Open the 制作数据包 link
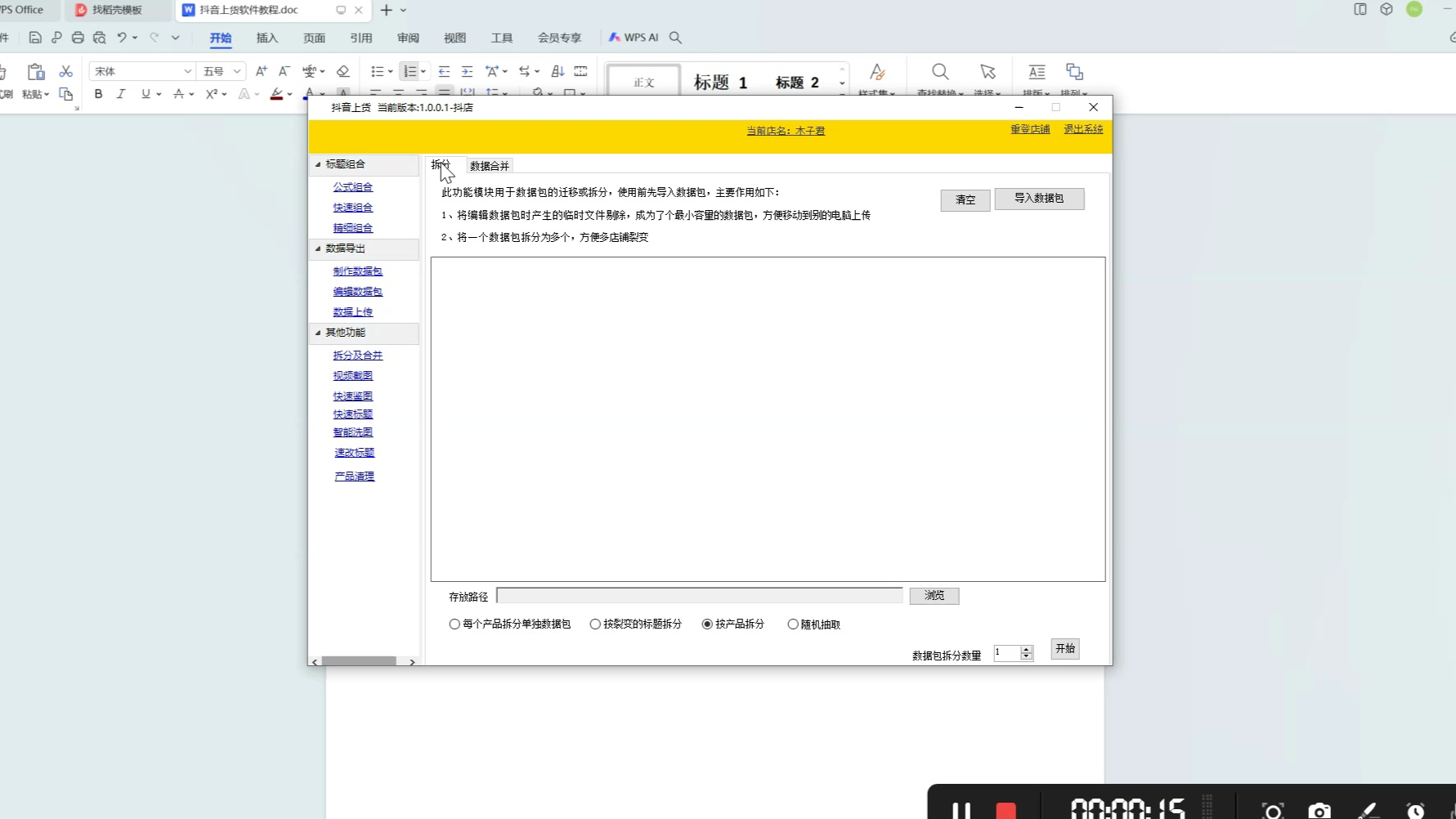1456x819 pixels. pos(357,271)
